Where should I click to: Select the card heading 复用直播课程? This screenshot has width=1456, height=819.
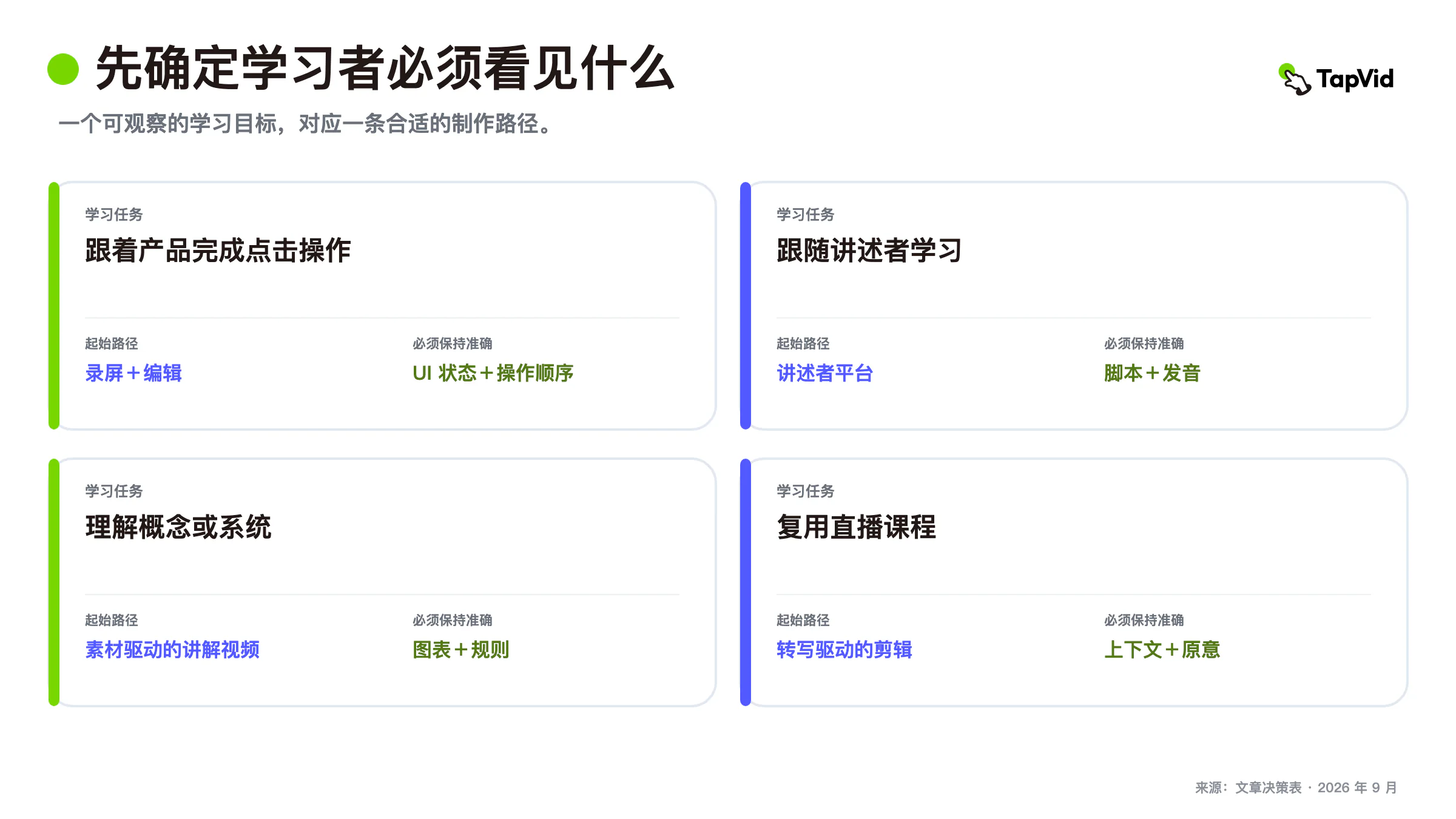tap(857, 527)
